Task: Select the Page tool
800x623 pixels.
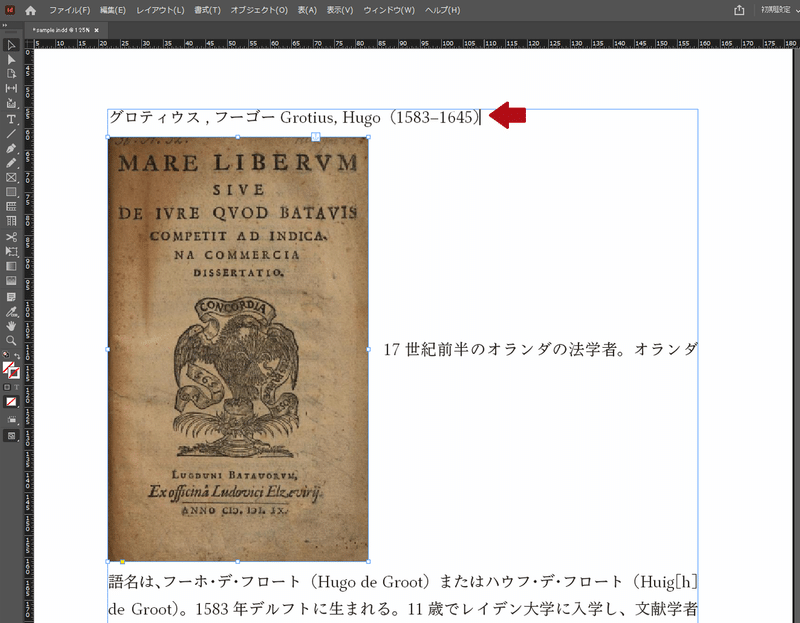Action: click(11, 74)
